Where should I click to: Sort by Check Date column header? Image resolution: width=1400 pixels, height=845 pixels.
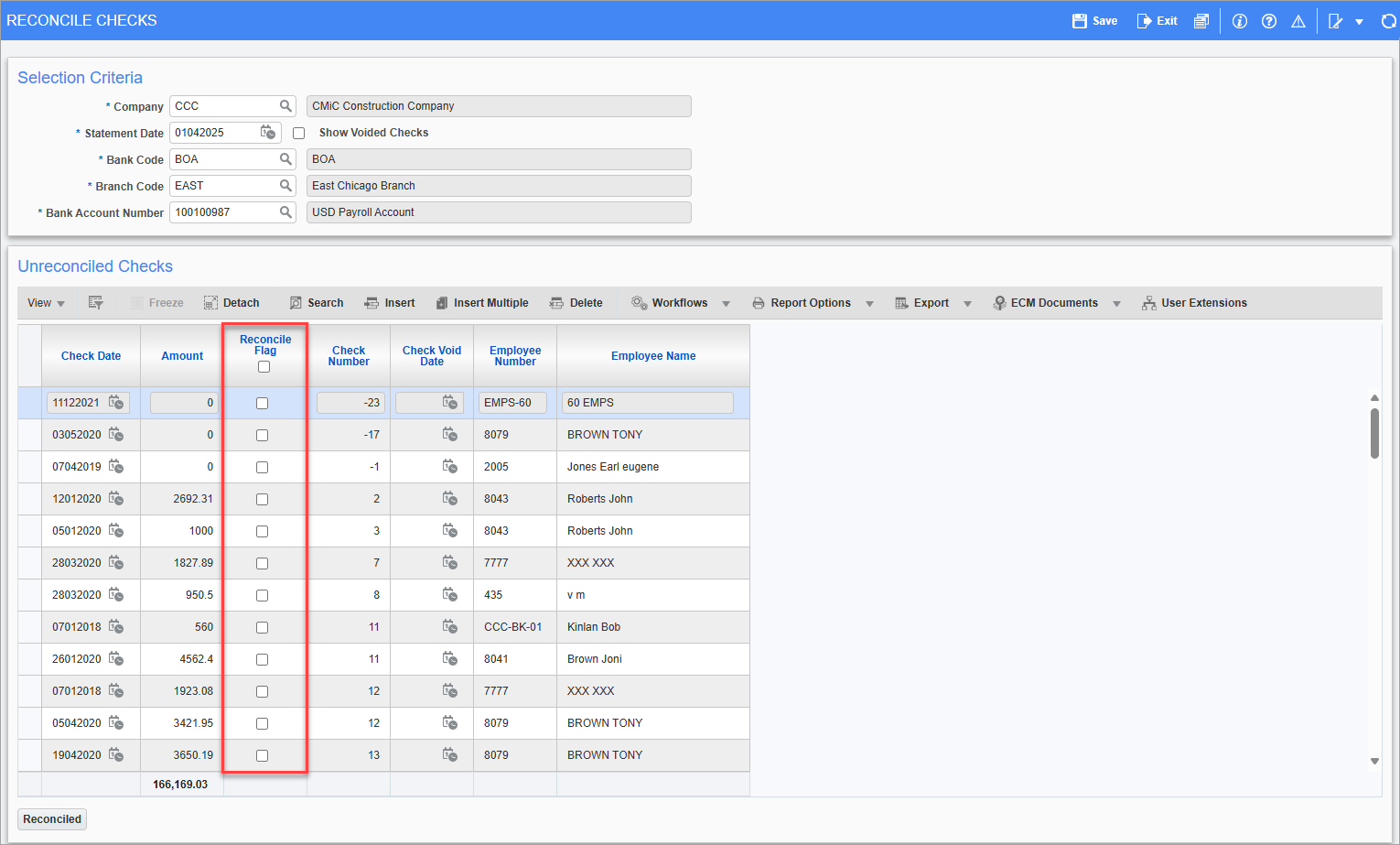tap(91, 356)
